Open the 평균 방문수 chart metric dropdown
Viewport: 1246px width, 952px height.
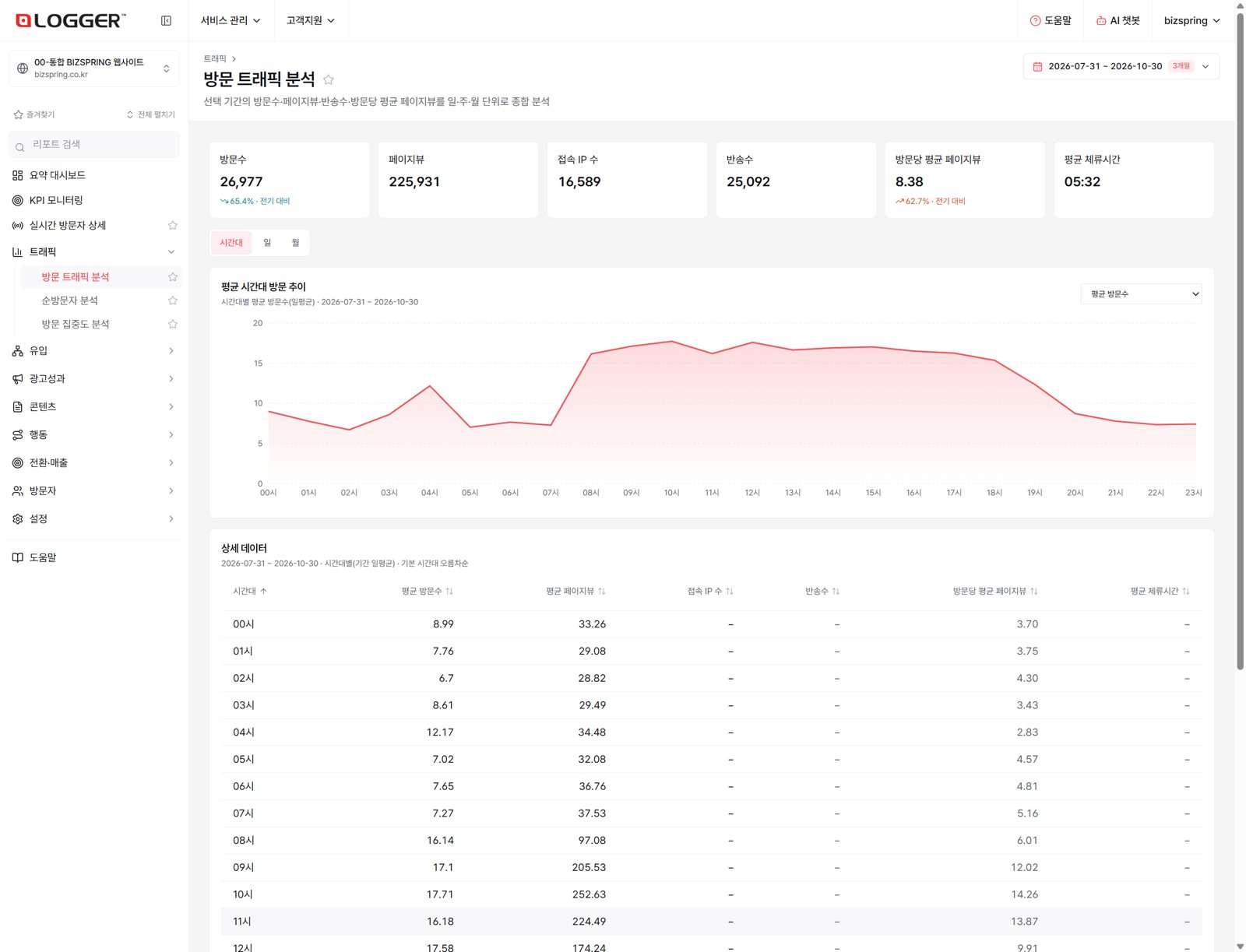pos(1141,294)
